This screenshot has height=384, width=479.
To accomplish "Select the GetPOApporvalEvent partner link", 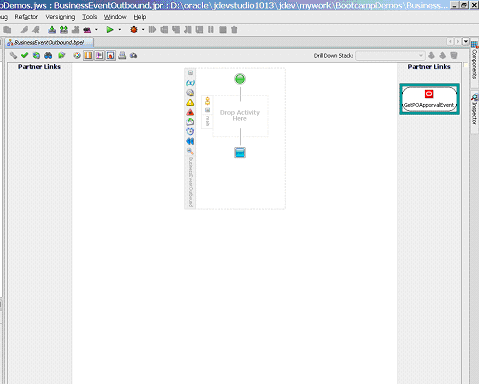I will pyautogui.click(x=429, y=99).
